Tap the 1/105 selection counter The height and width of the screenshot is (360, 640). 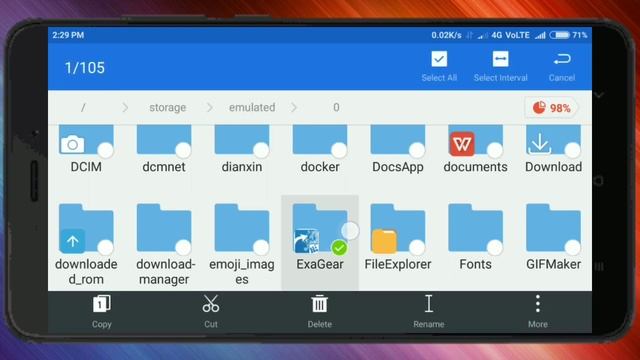85,68
